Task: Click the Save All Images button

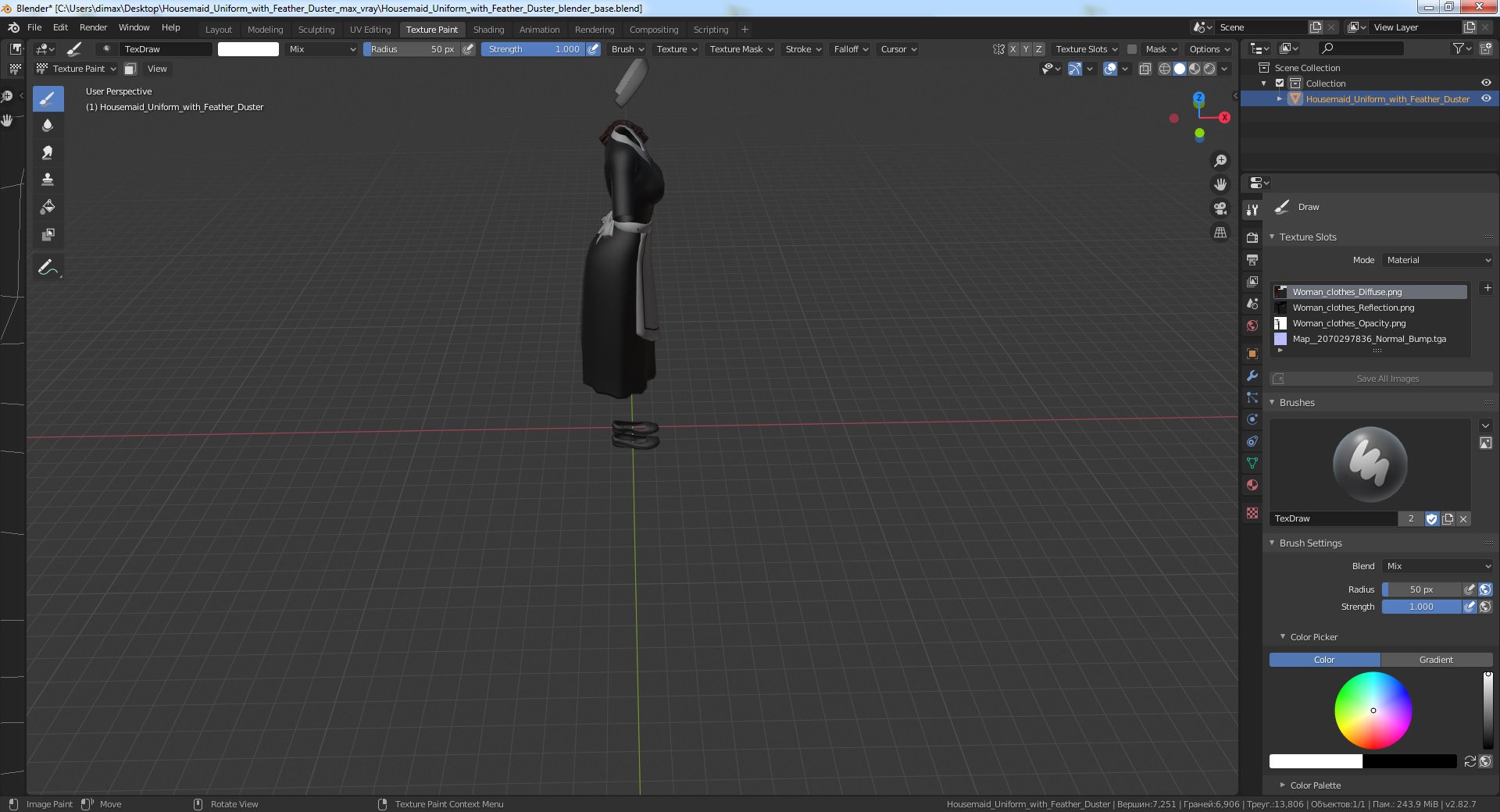Action: (x=1381, y=379)
